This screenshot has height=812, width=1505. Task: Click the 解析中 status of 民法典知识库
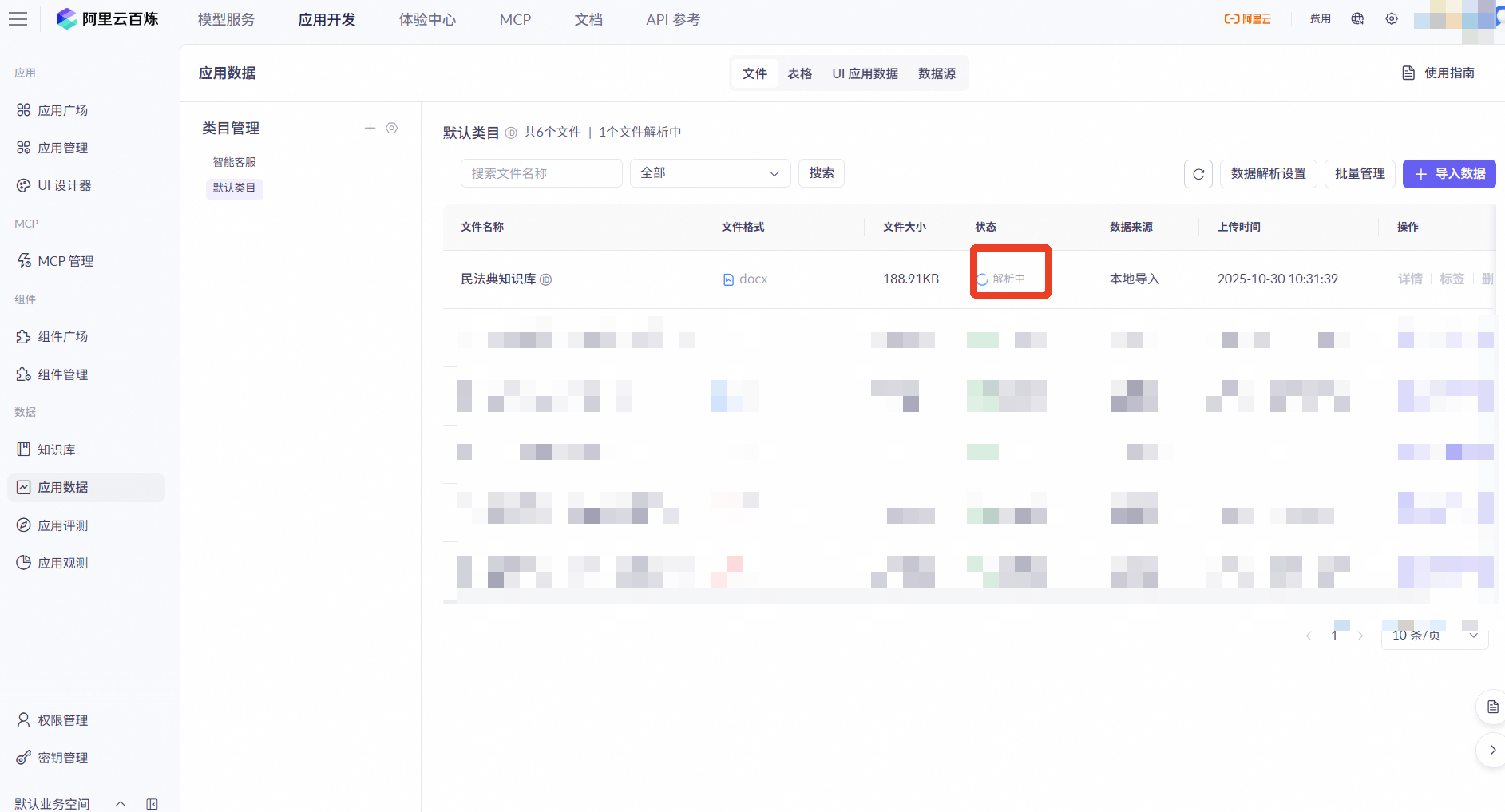coord(1001,279)
